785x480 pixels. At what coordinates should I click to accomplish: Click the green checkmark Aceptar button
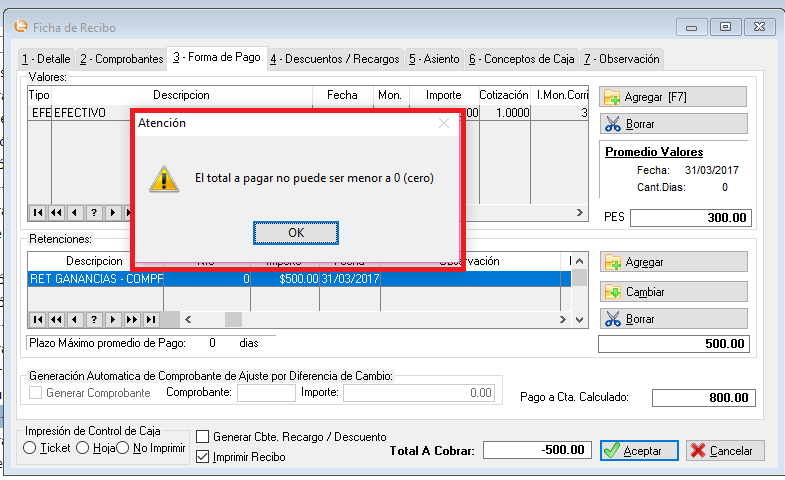640,451
